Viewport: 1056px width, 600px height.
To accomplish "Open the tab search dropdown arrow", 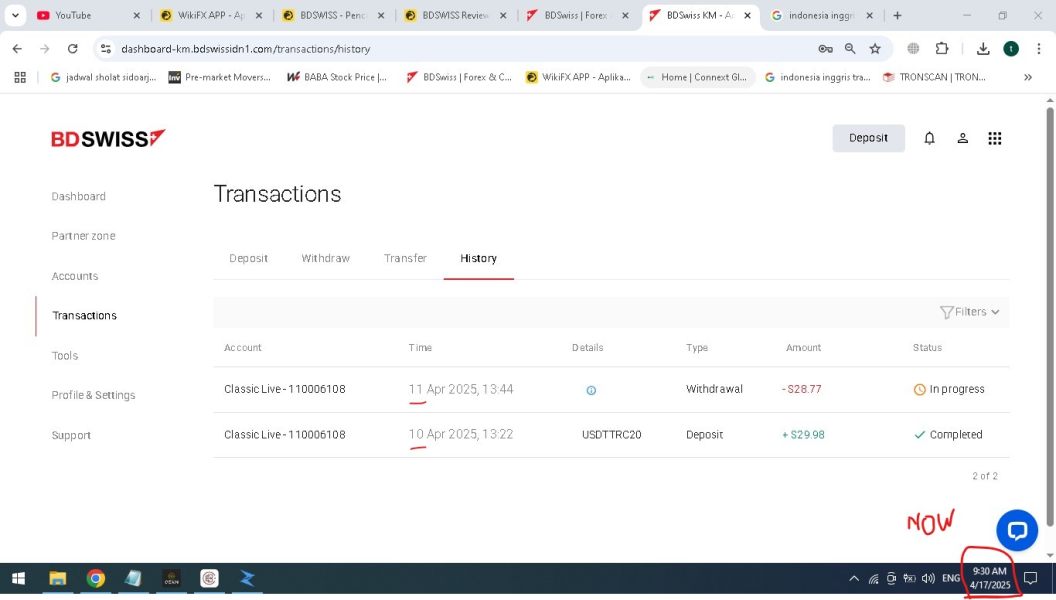I will [x=15, y=15].
